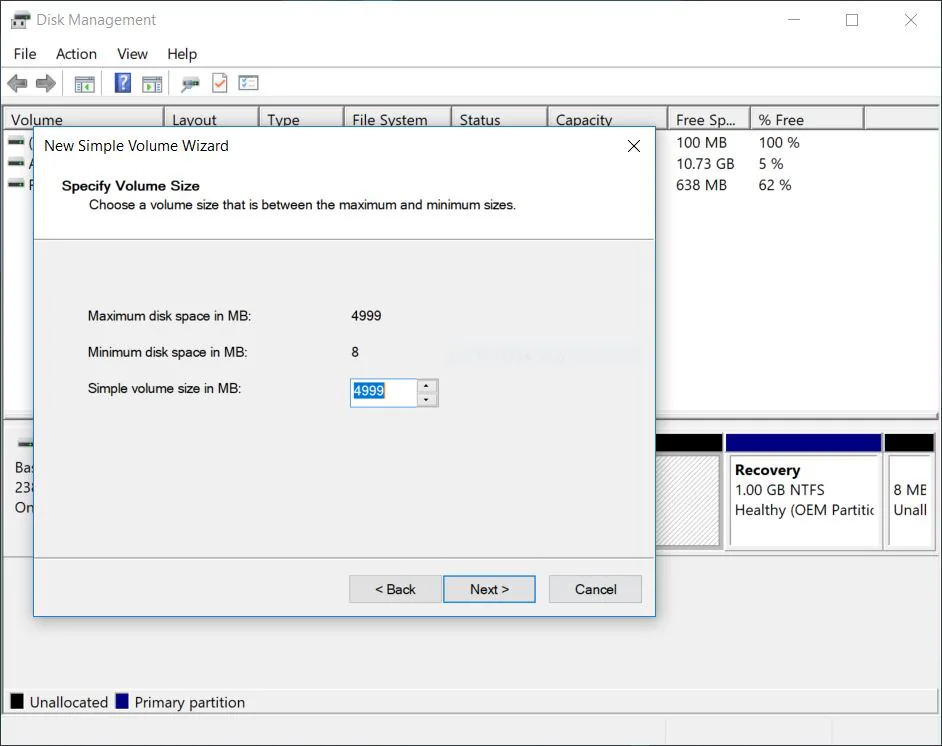Click the Back button in wizard
Screen dimensions: 942x746
(395, 589)
